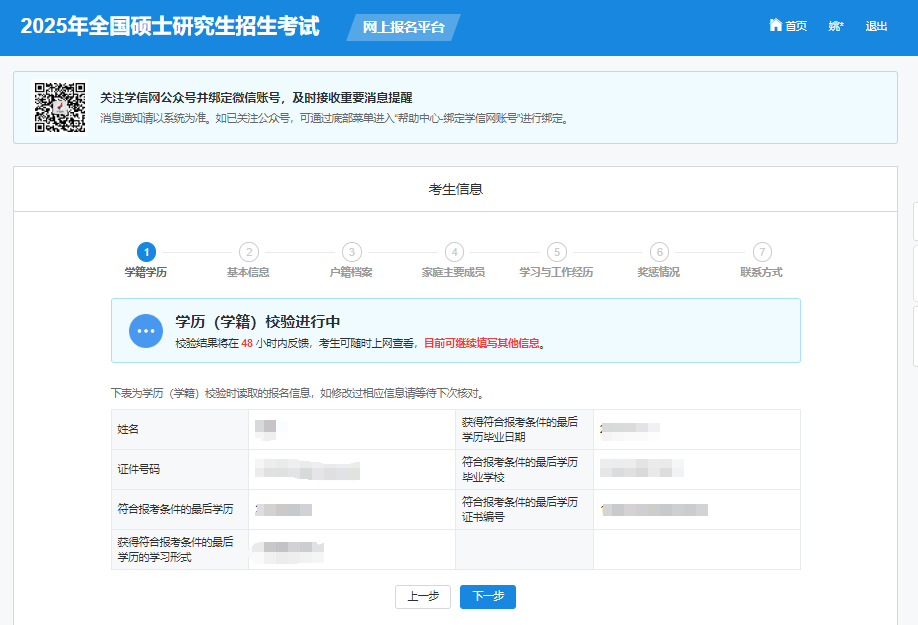Screen dimensions: 918x625
Task: Open the 姚* user account menu
Action: 836,27
